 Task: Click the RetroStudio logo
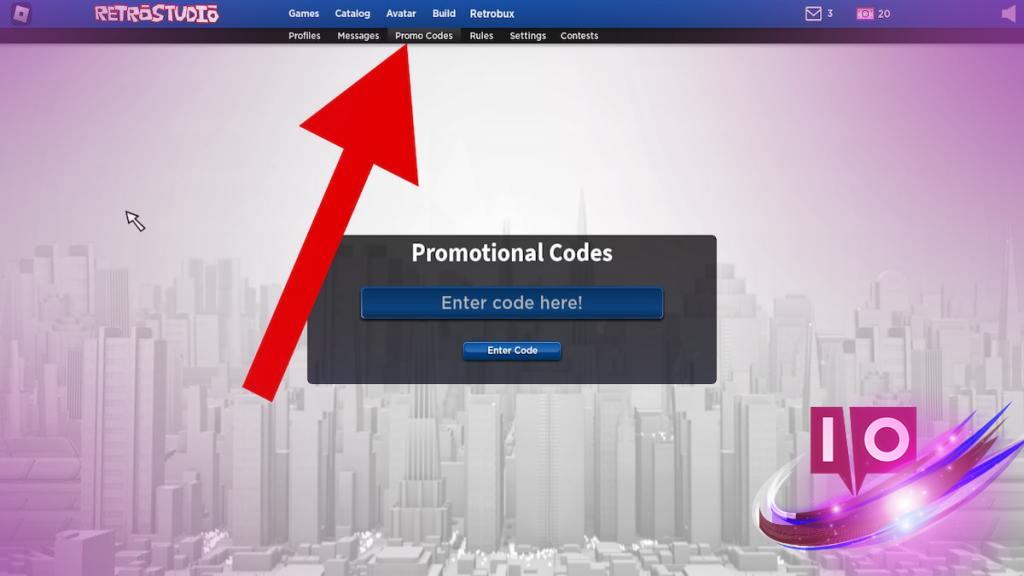(x=157, y=14)
